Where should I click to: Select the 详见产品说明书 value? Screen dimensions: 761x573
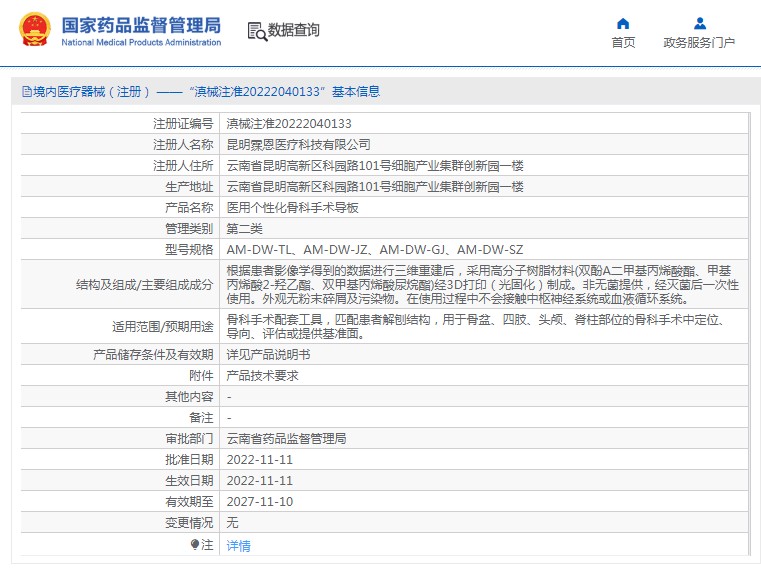pyautogui.click(x=268, y=355)
